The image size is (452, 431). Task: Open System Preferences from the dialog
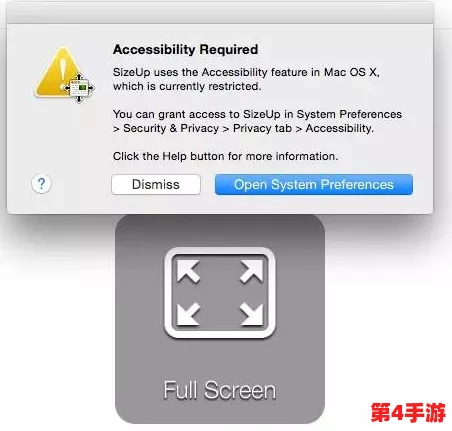point(314,184)
